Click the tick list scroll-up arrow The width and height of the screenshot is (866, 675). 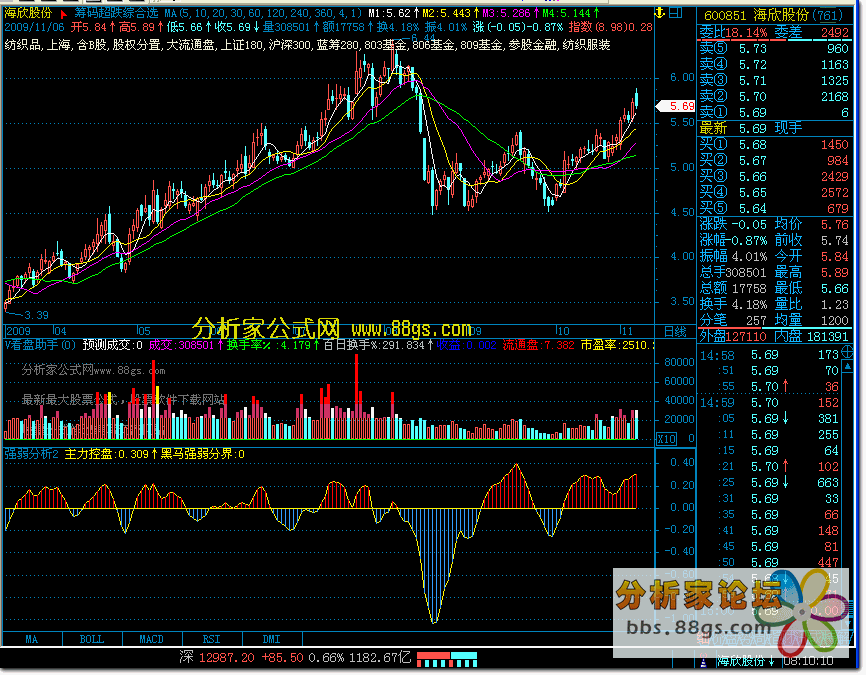pyautogui.click(x=848, y=367)
